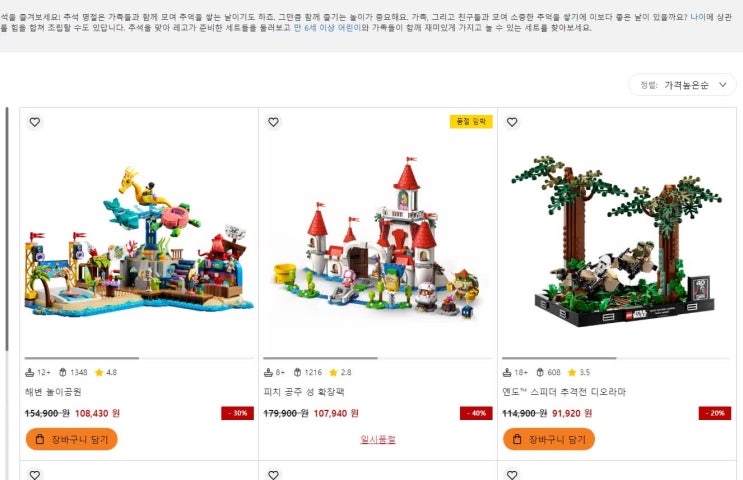
Task: Add 엔도 스피더 디오라마 to cart button
Action: (x=549, y=439)
